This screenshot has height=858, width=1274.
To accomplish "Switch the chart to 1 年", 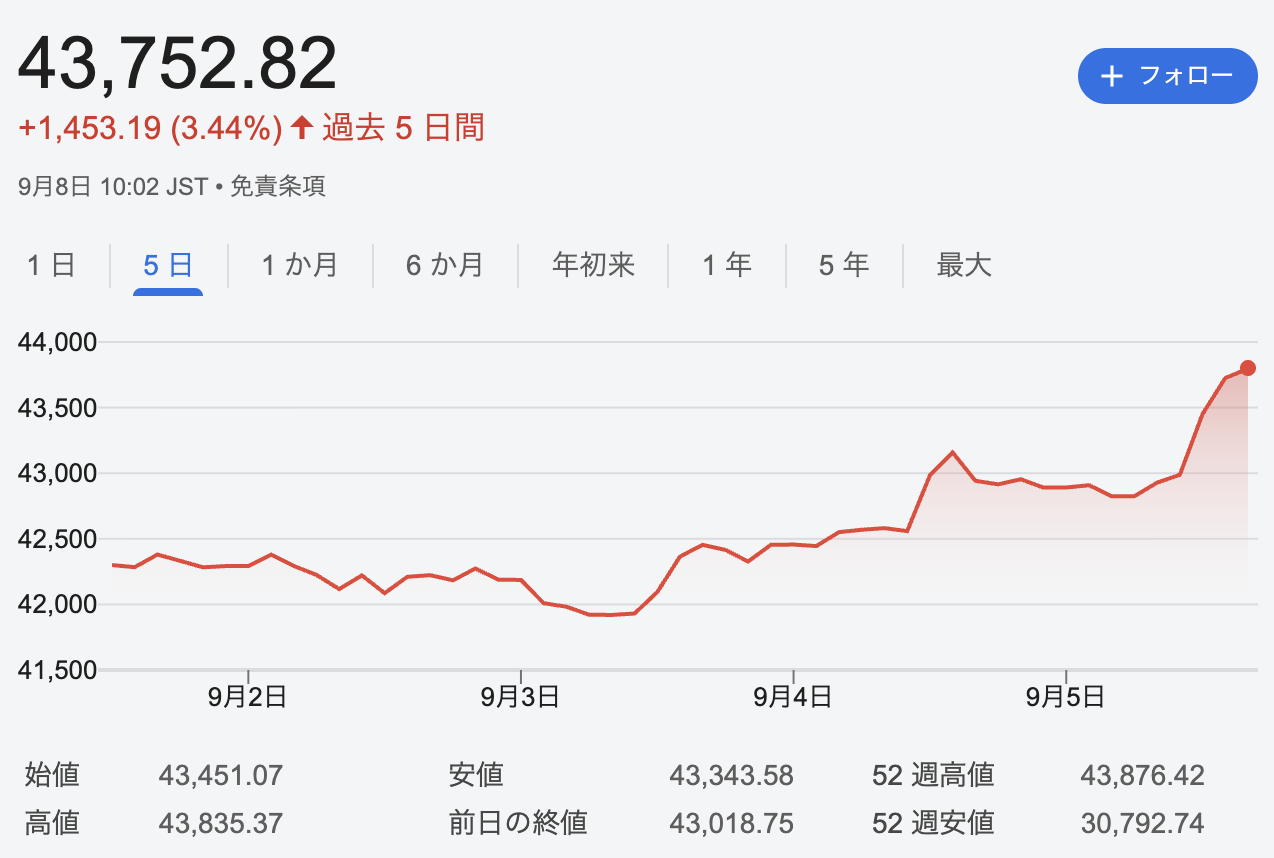I will click(x=726, y=265).
